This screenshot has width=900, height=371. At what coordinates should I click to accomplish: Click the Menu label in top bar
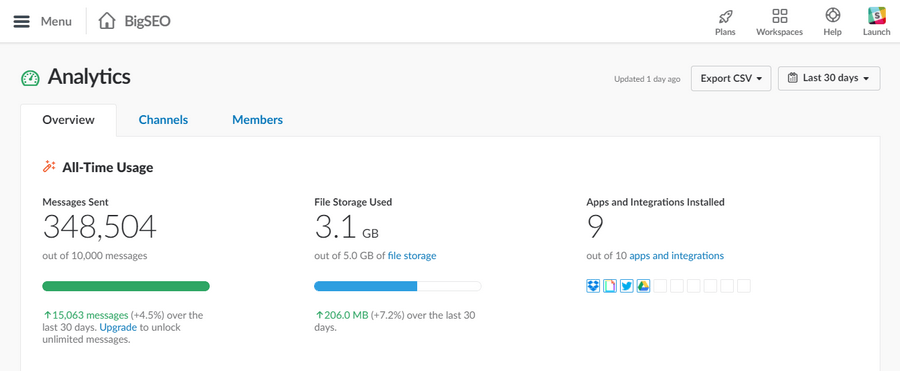(x=56, y=22)
